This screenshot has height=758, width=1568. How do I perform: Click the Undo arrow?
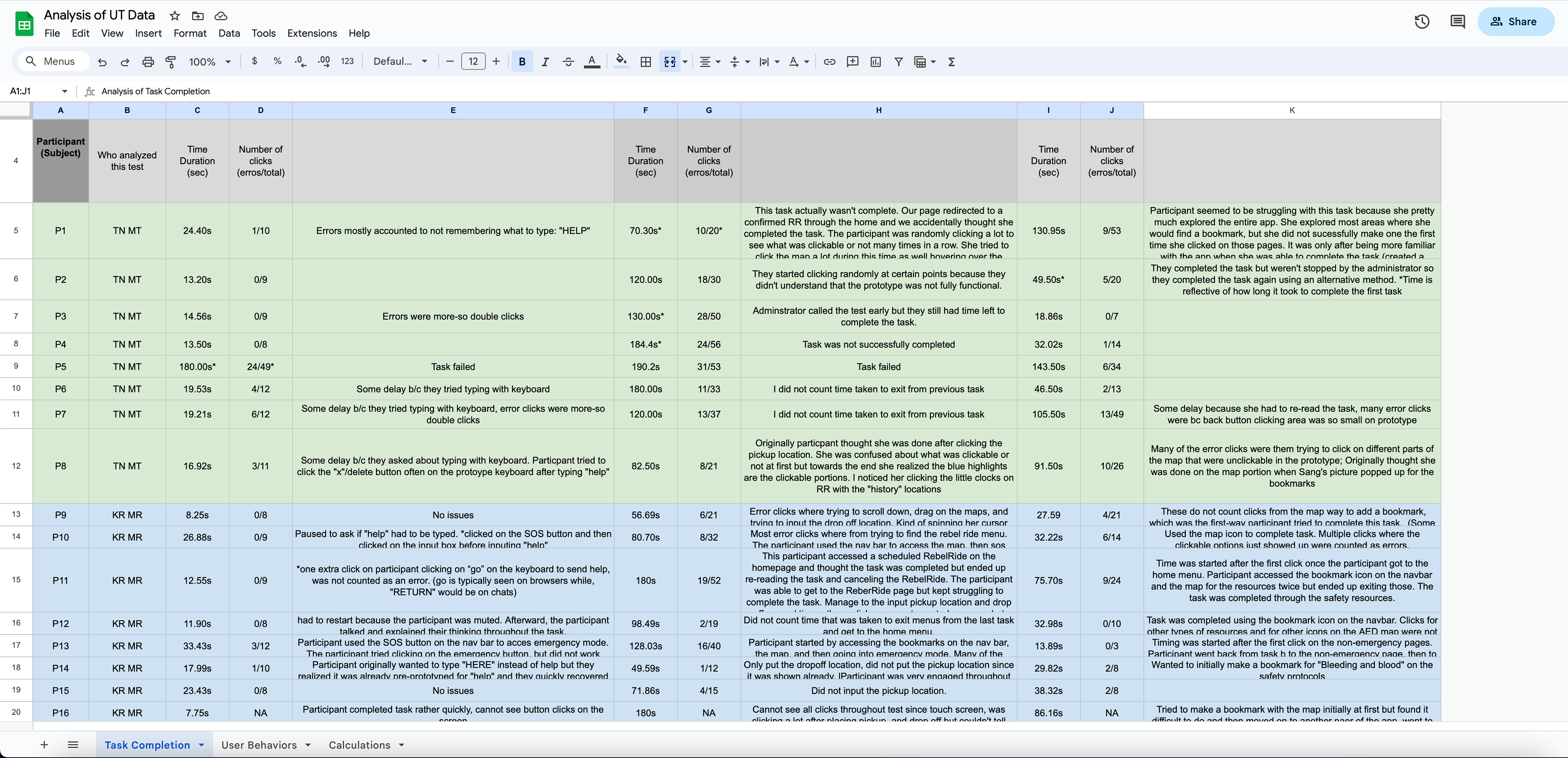tap(102, 62)
